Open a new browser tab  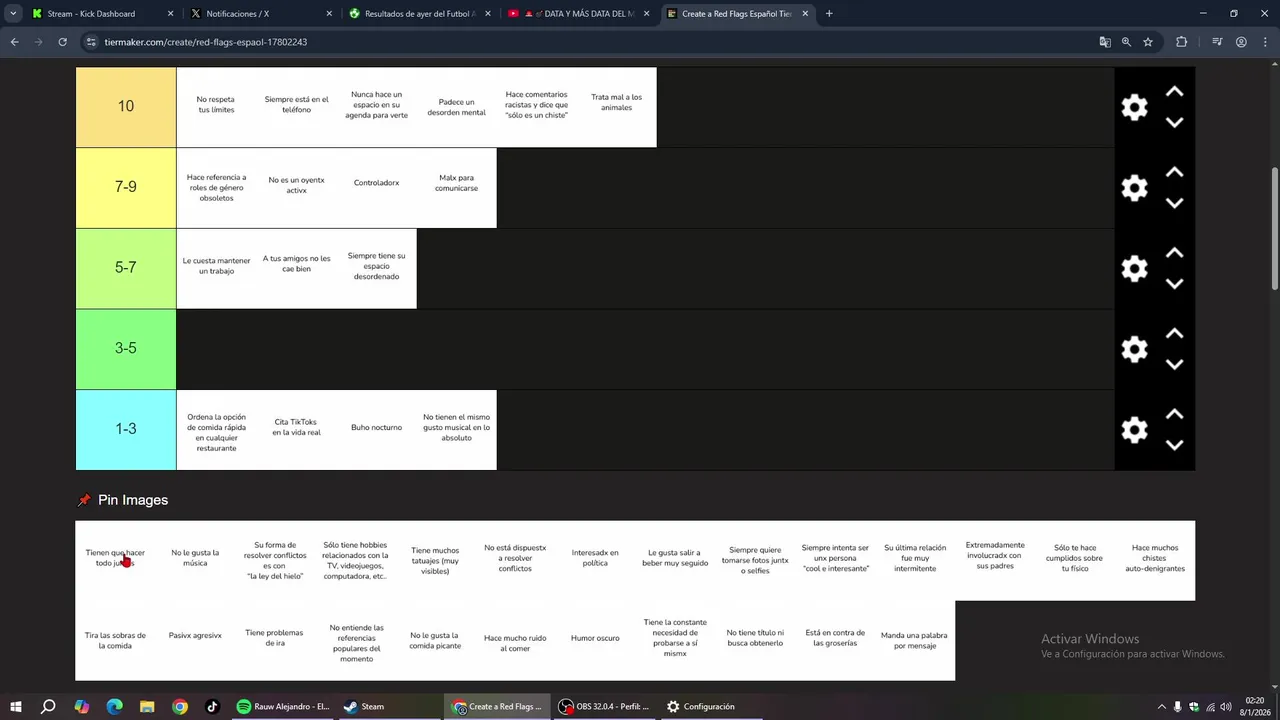tap(829, 14)
